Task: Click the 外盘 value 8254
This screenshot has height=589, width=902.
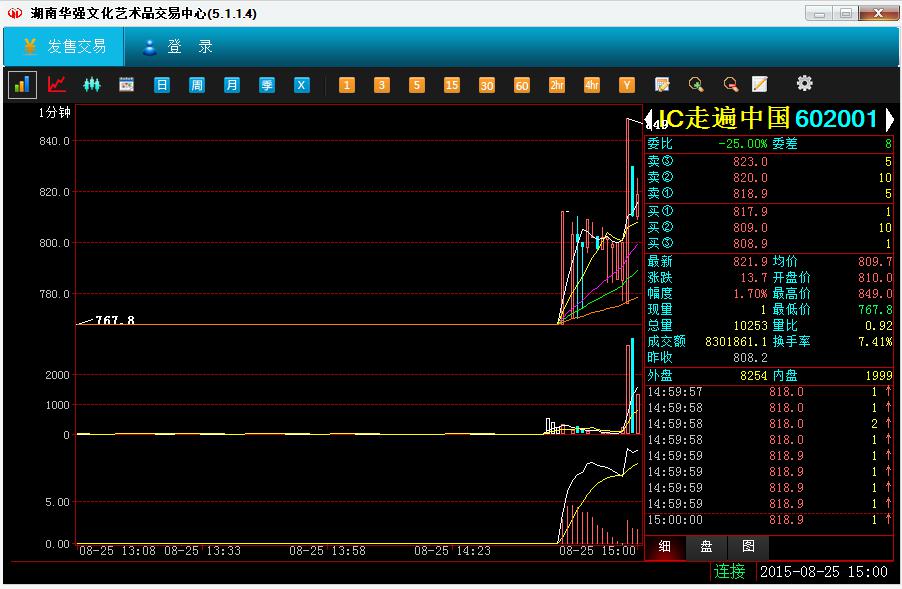Action: pos(754,376)
